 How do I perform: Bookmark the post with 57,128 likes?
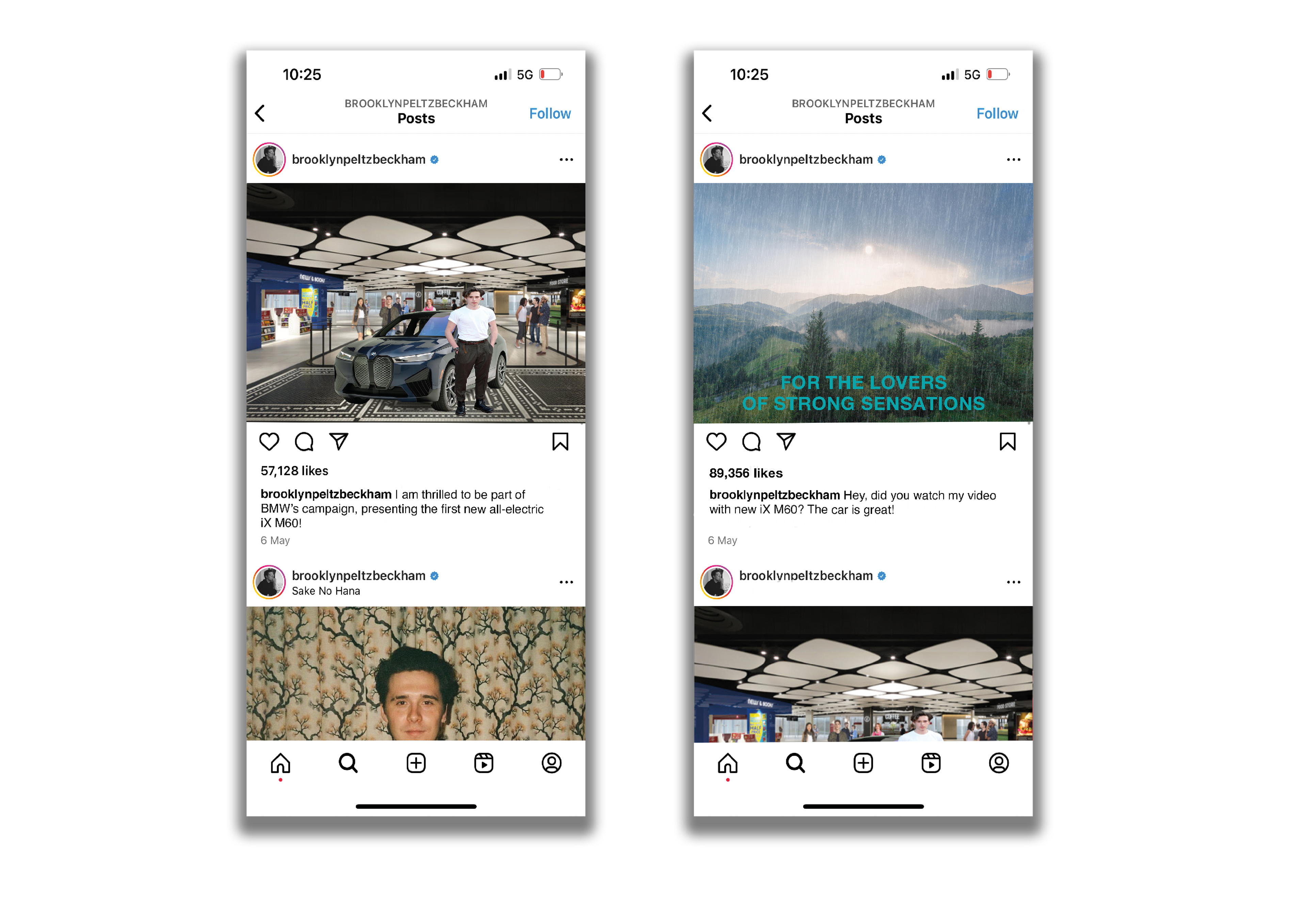coord(560,442)
